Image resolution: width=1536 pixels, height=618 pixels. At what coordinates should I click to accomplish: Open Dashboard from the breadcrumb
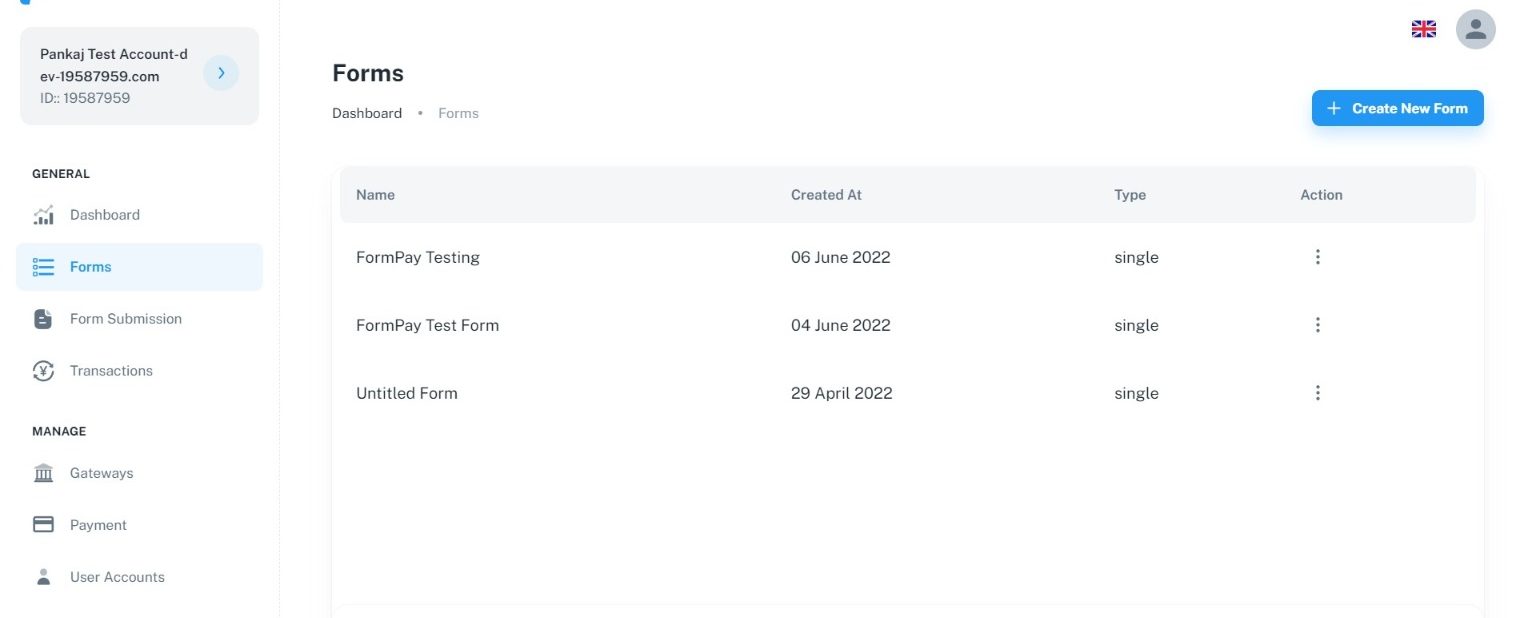point(367,113)
